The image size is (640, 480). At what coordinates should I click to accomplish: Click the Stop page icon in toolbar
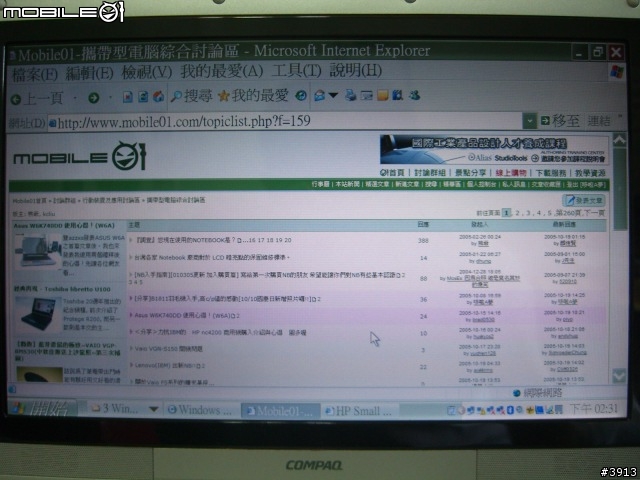click(x=127, y=97)
